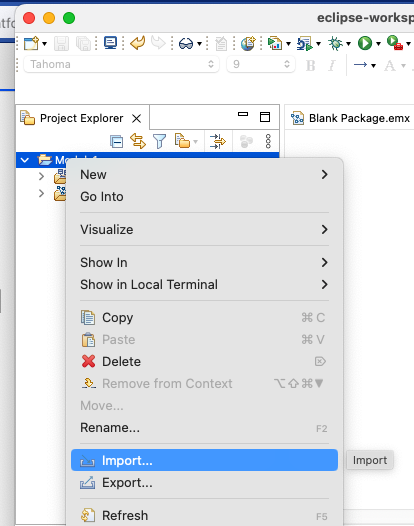Screen dimensions: 414x526
Task: Open the New wizard dropdown arrow
Action: click(x=45, y=44)
